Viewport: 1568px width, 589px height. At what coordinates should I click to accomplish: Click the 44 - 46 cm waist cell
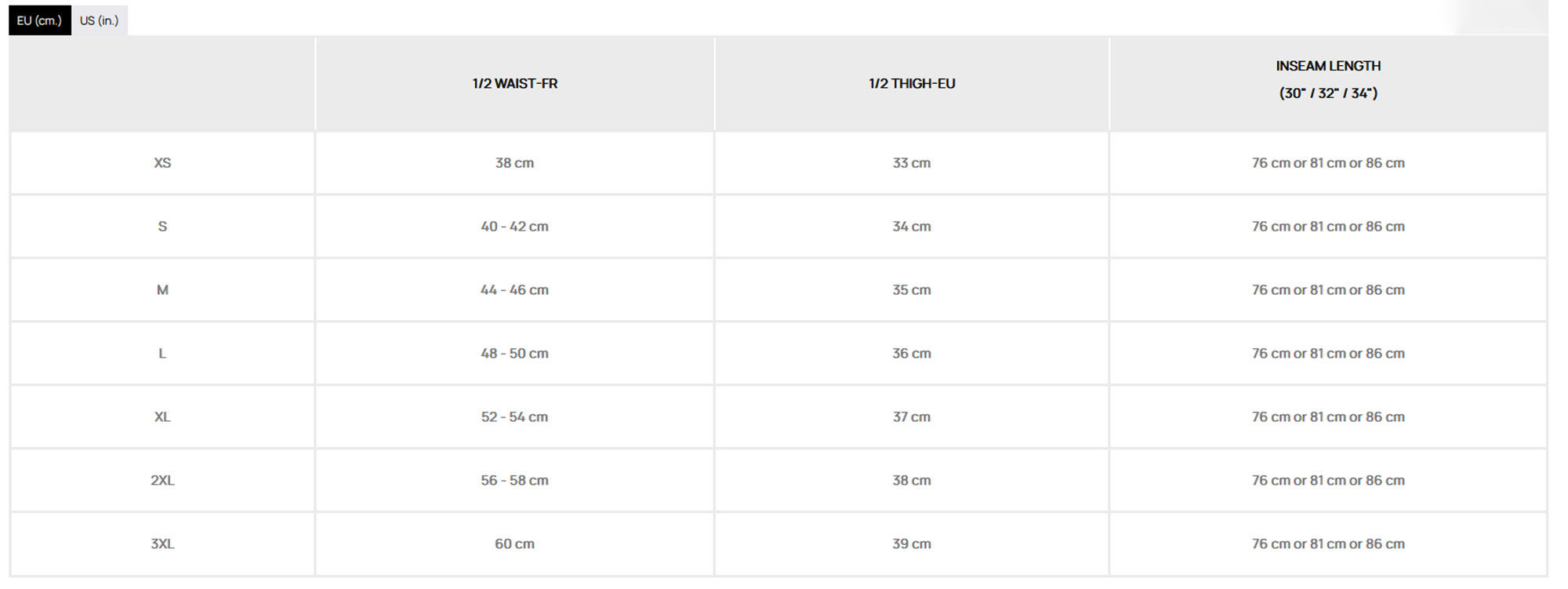(x=514, y=290)
